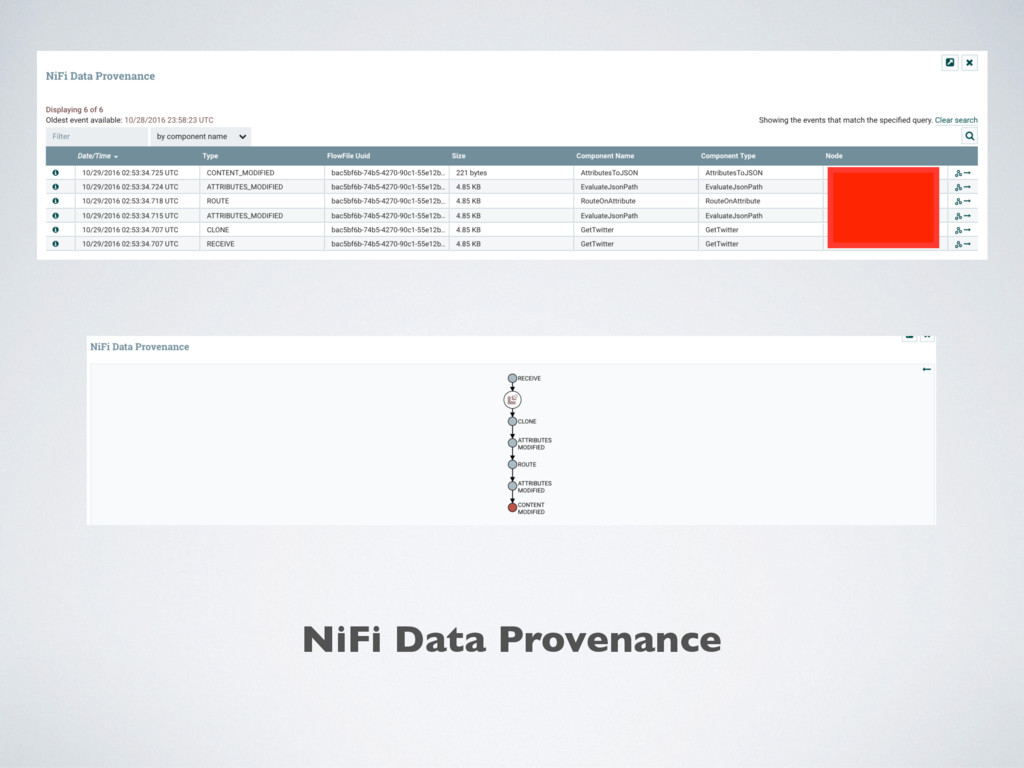Click the '221 bytes' size cell

(472, 173)
